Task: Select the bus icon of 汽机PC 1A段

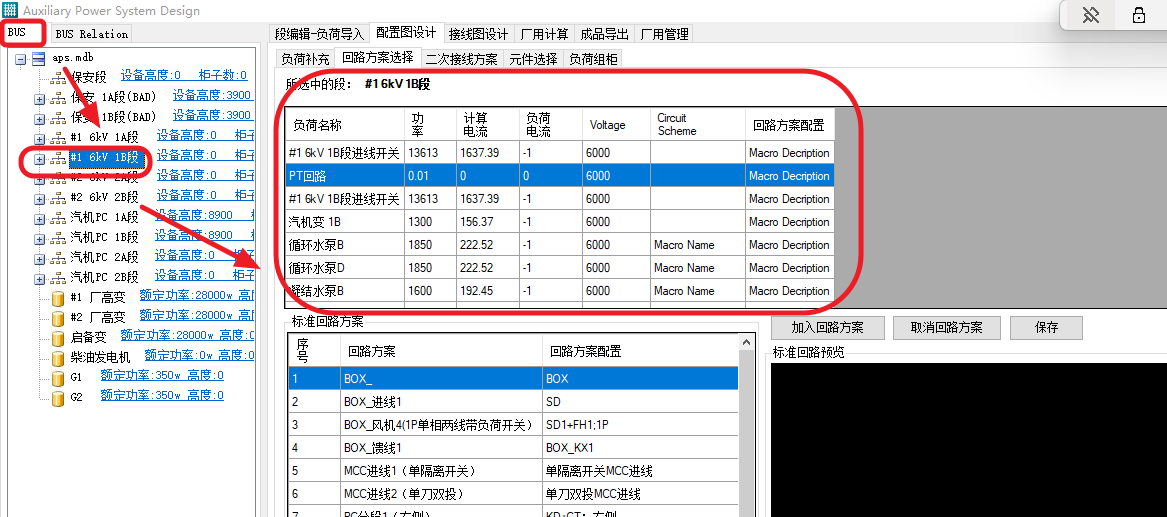Action: tap(58, 217)
